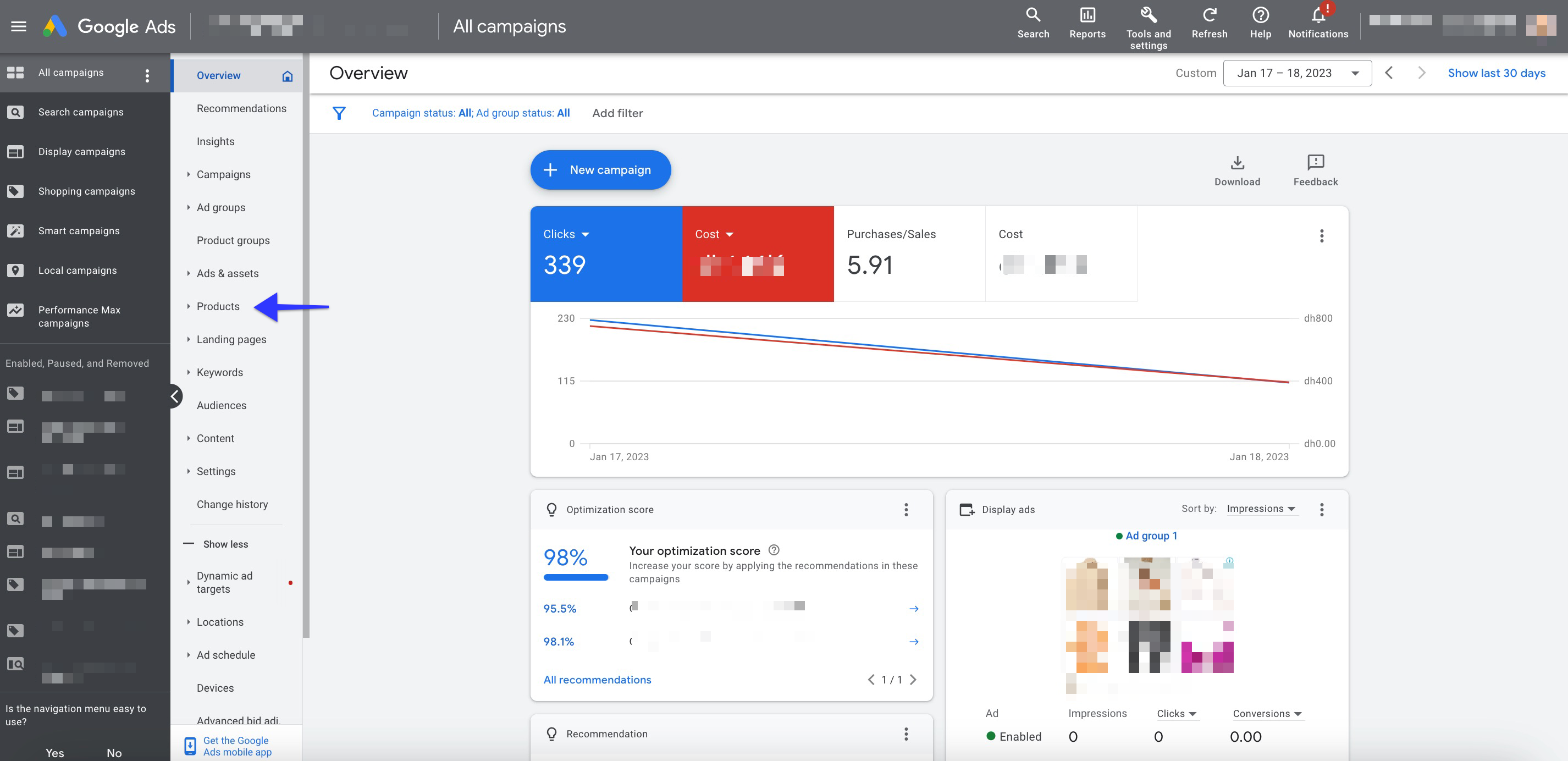This screenshot has height=761, width=1568.
Task: Click All recommendations link
Action: tap(597, 679)
